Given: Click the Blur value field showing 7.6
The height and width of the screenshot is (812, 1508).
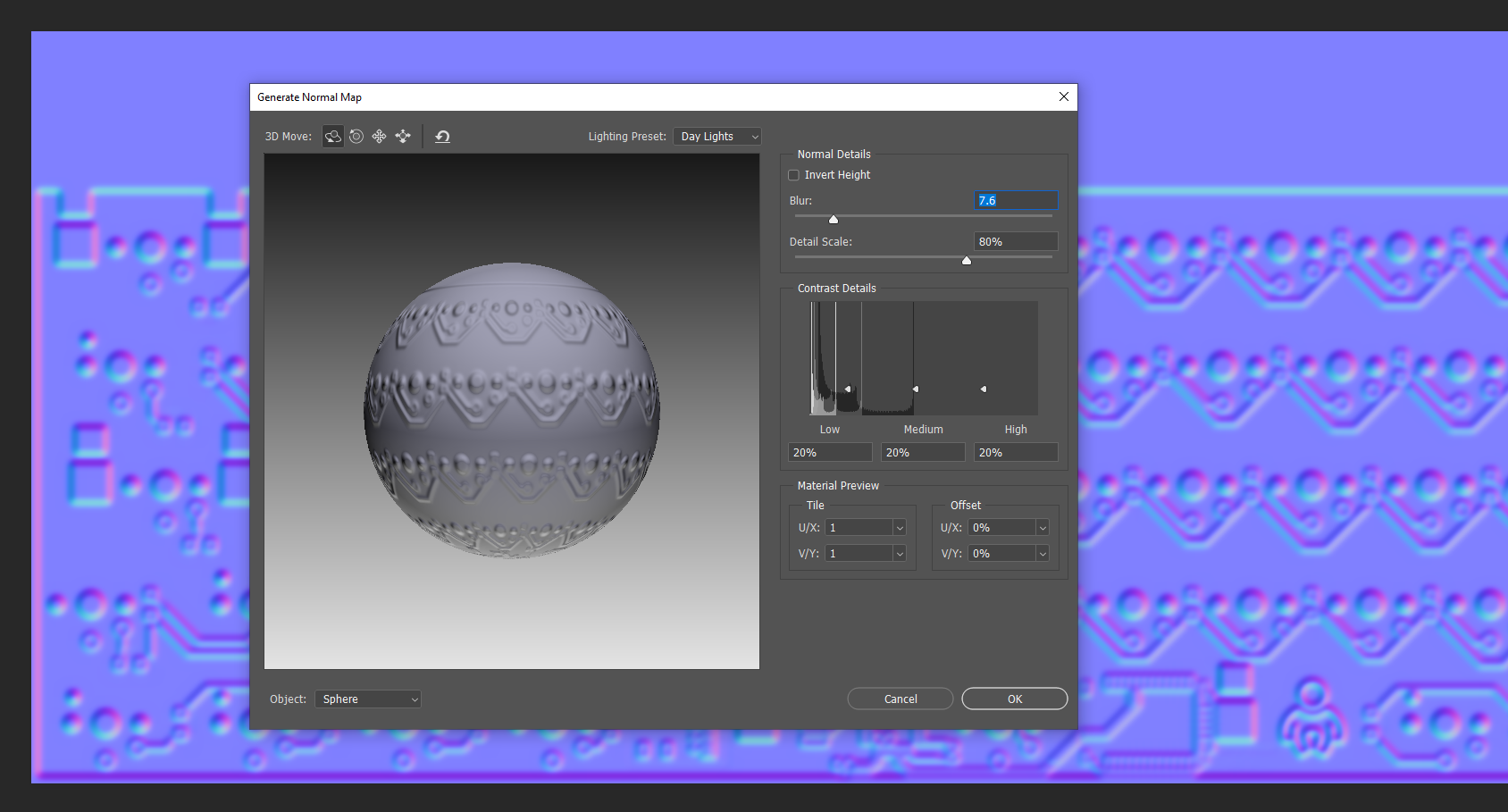Looking at the screenshot, I should pyautogui.click(x=1016, y=200).
